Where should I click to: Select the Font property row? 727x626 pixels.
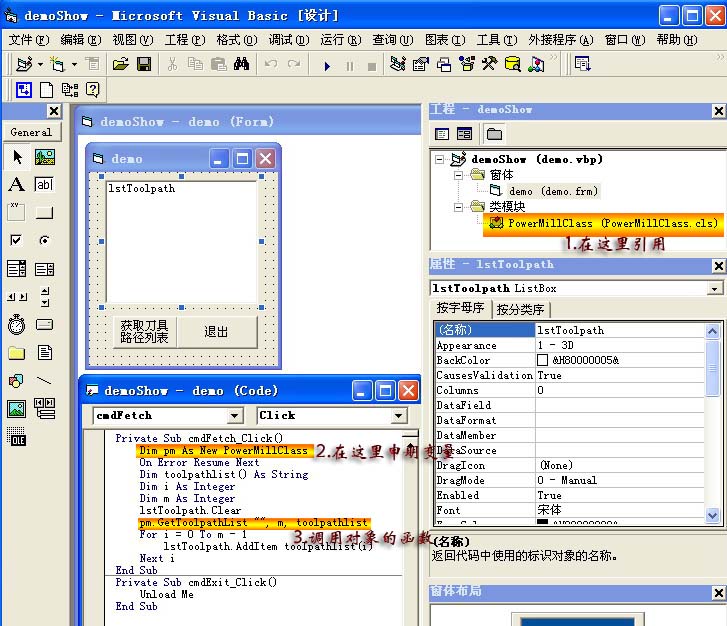[570, 511]
